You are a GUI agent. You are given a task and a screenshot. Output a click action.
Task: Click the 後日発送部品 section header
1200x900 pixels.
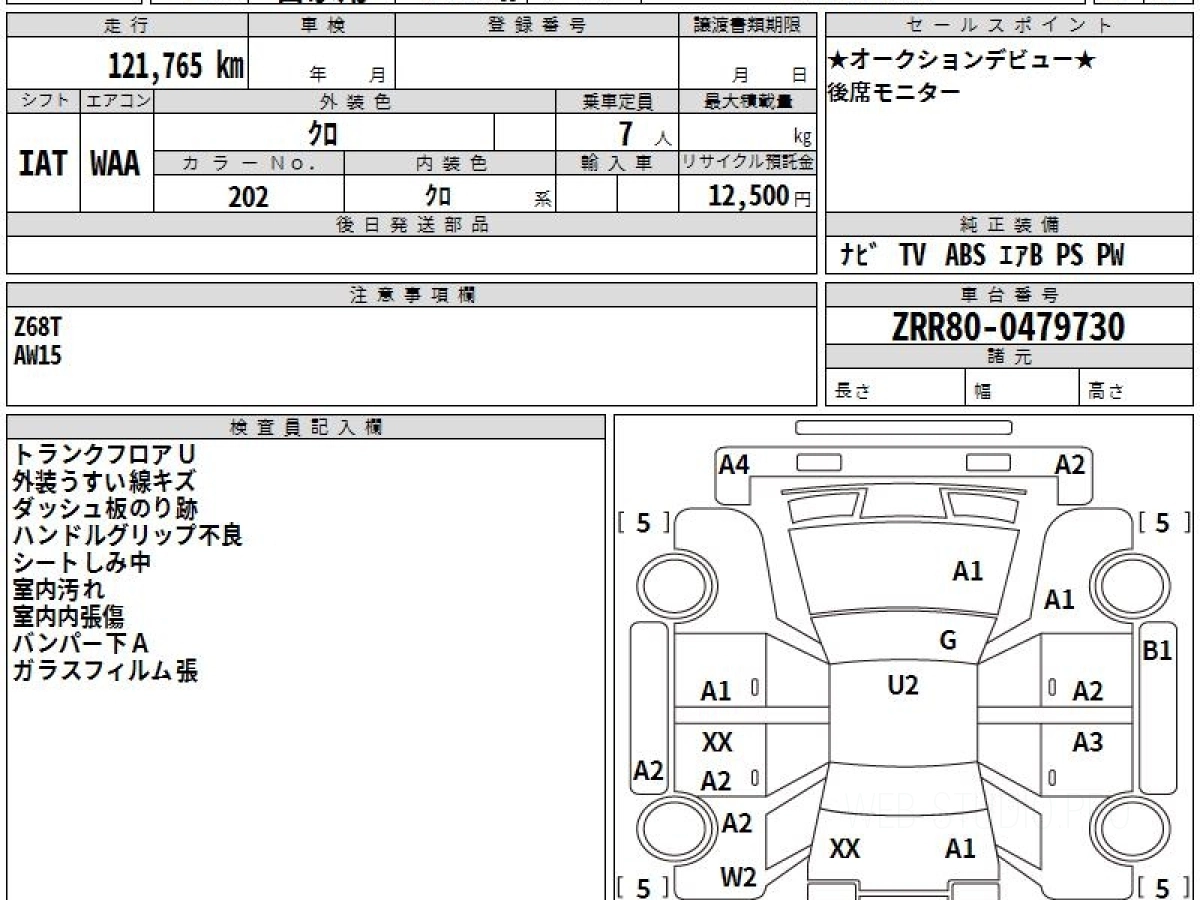411,225
